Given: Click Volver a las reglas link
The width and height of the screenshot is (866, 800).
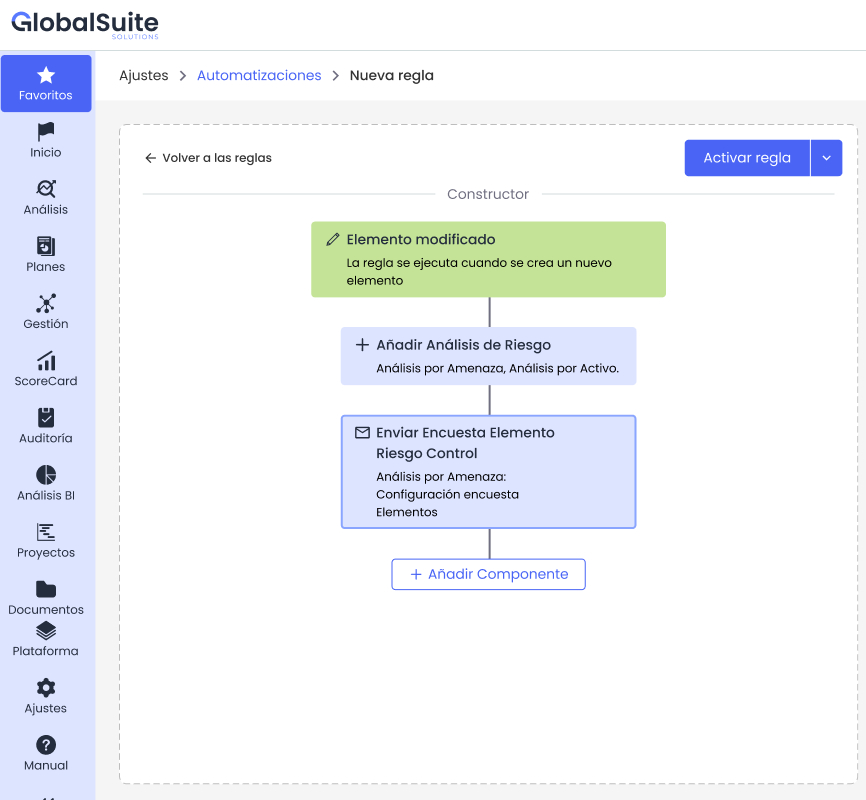Looking at the screenshot, I should click(217, 158).
